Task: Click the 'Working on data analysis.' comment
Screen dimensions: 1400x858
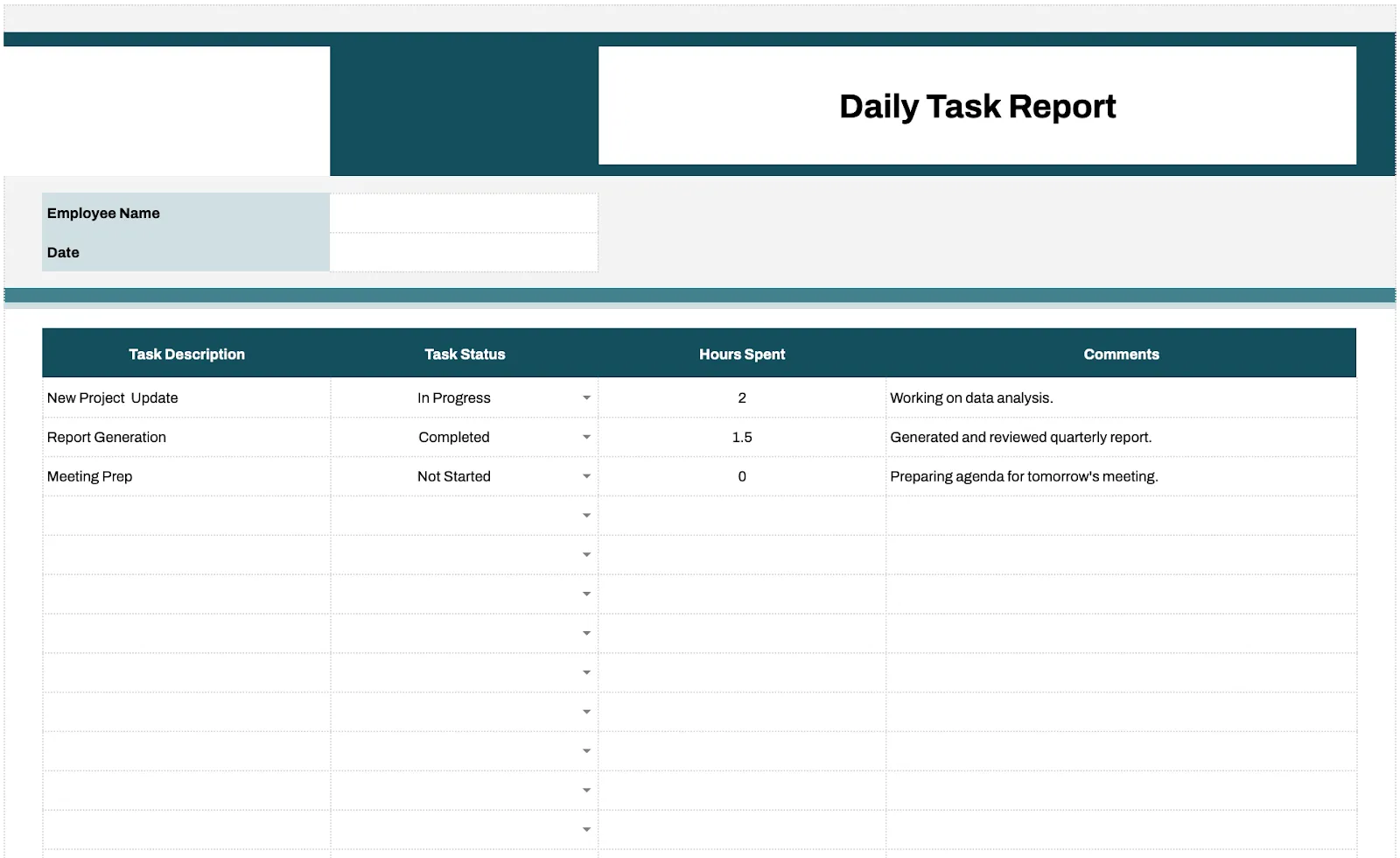Action: [x=971, y=397]
